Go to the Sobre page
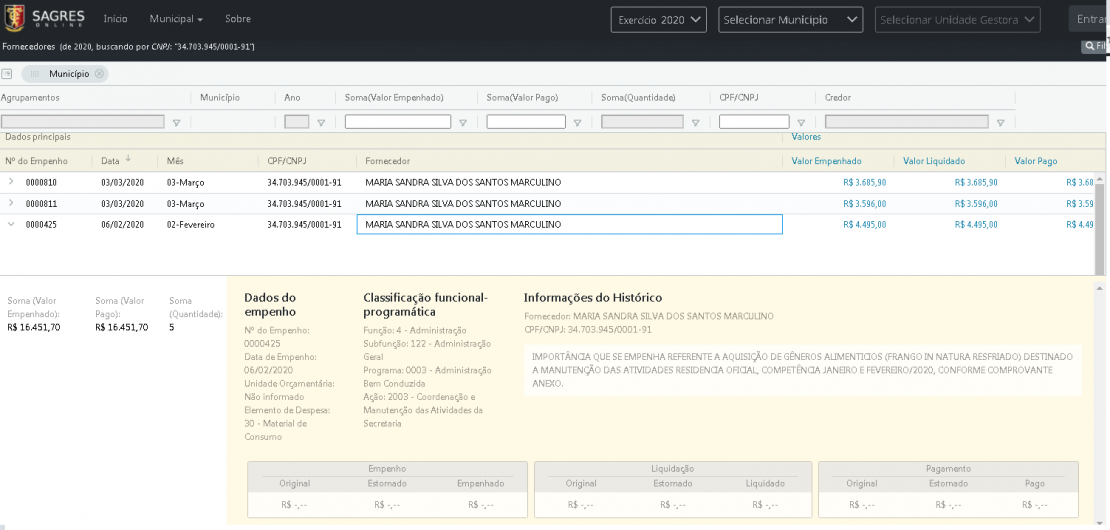Screen dimensions: 1110x530 click(238, 19)
